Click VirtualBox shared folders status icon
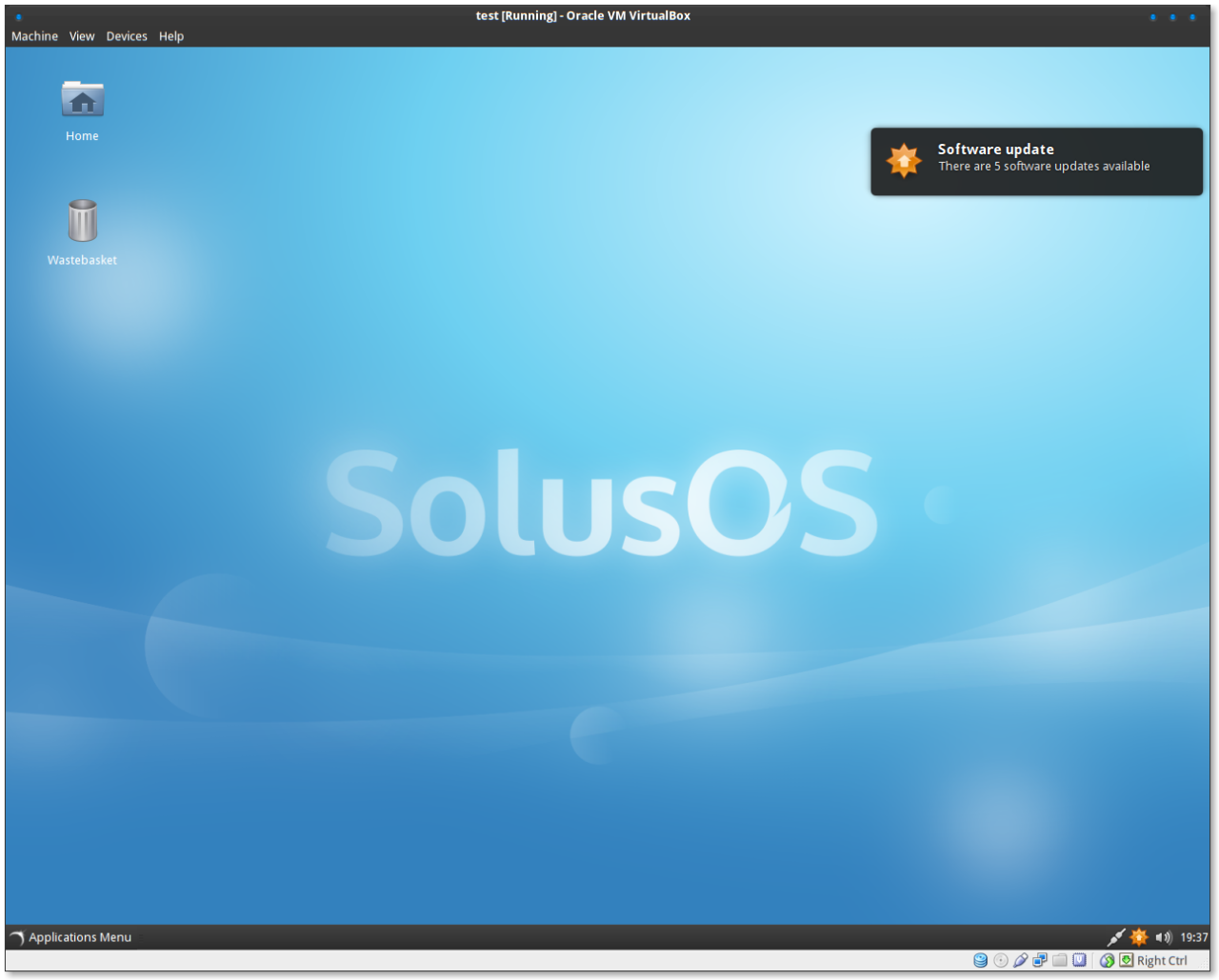This screenshot has height=980, width=1219. (1060, 960)
